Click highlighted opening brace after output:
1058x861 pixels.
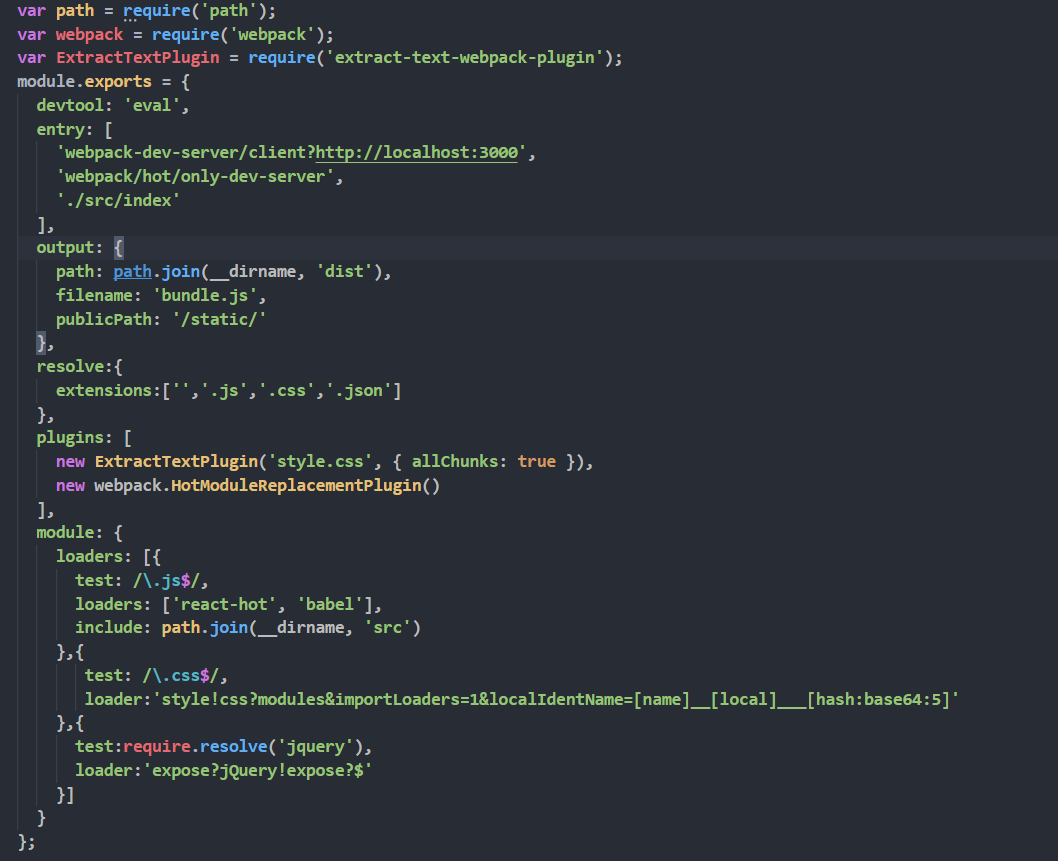(118, 248)
